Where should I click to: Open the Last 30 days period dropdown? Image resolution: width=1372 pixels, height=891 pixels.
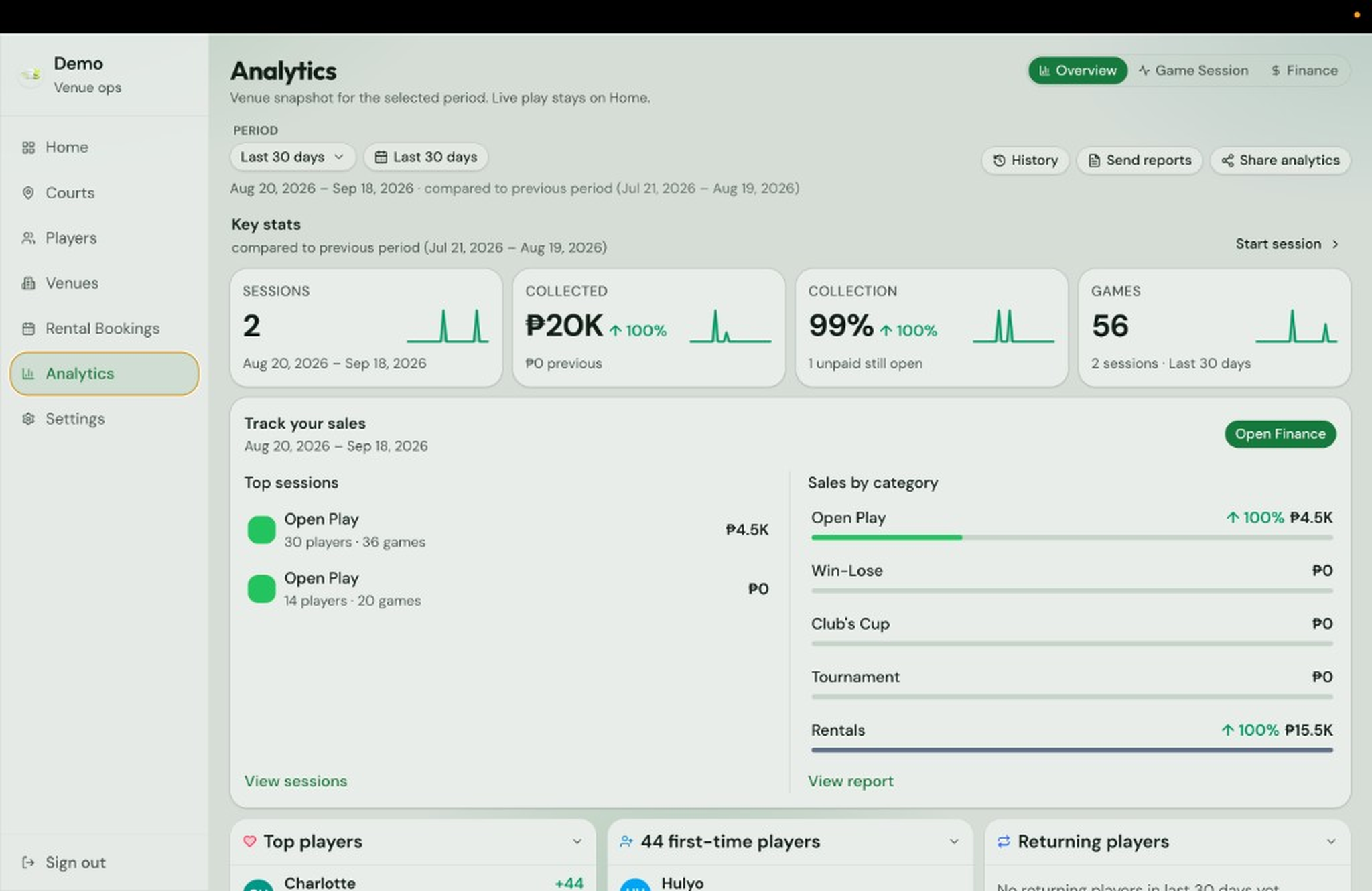click(x=292, y=157)
